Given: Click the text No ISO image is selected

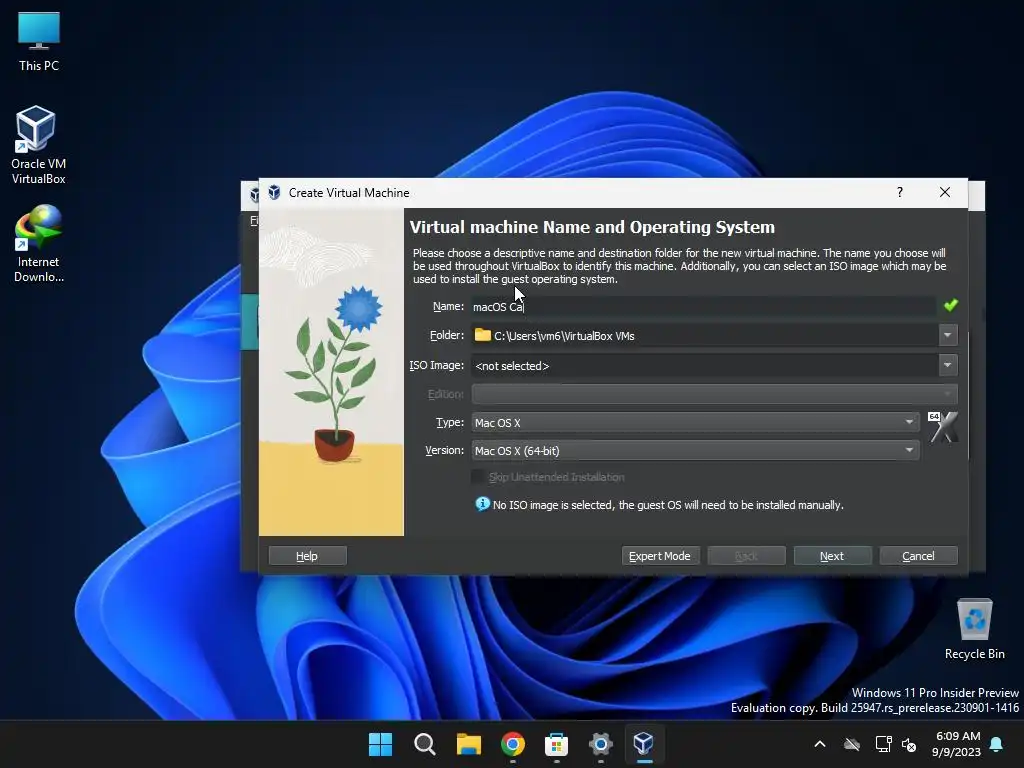Looking at the screenshot, I should click(553, 505).
